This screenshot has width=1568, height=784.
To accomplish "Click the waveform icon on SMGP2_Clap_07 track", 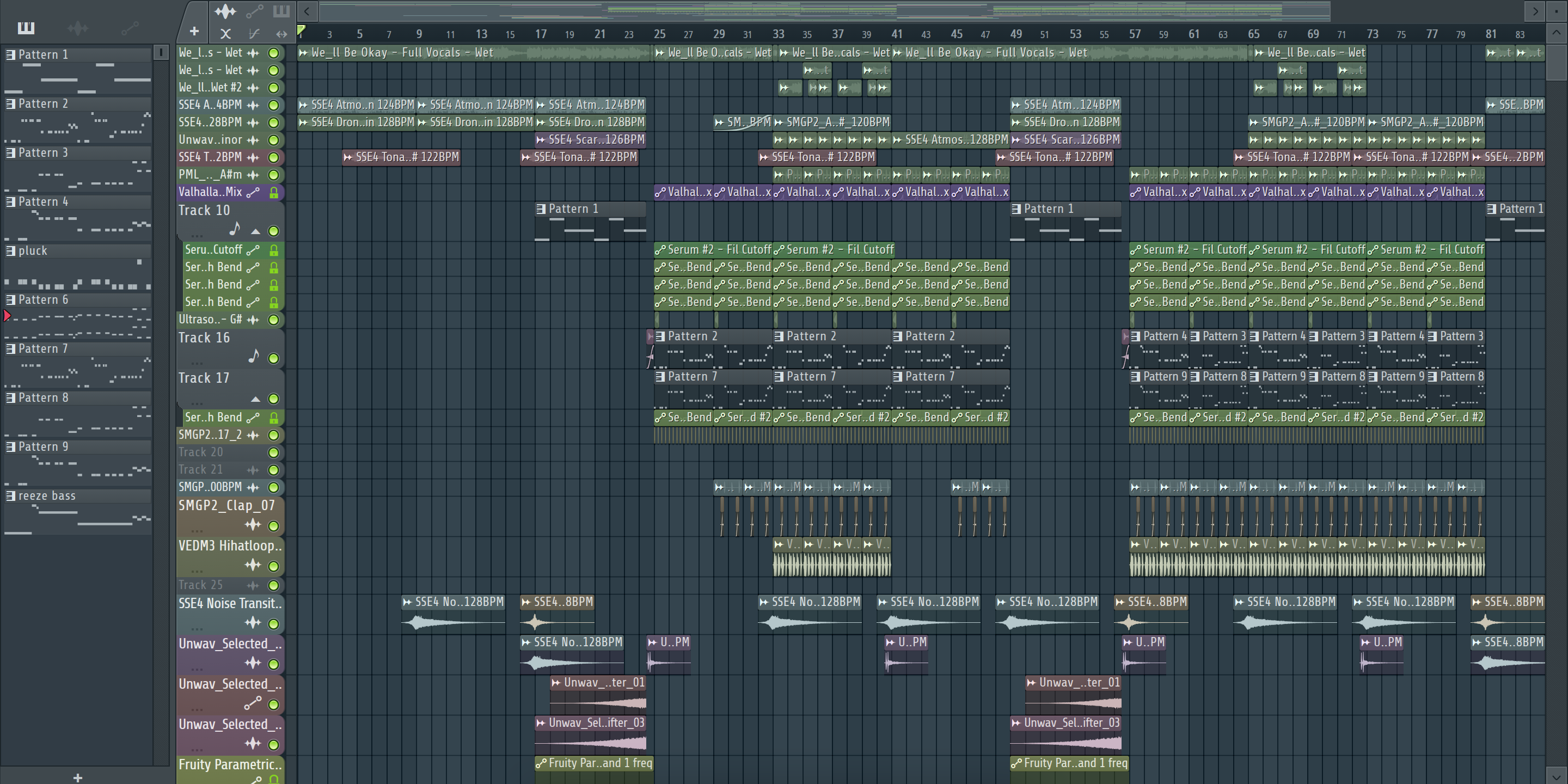I will click(253, 525).
